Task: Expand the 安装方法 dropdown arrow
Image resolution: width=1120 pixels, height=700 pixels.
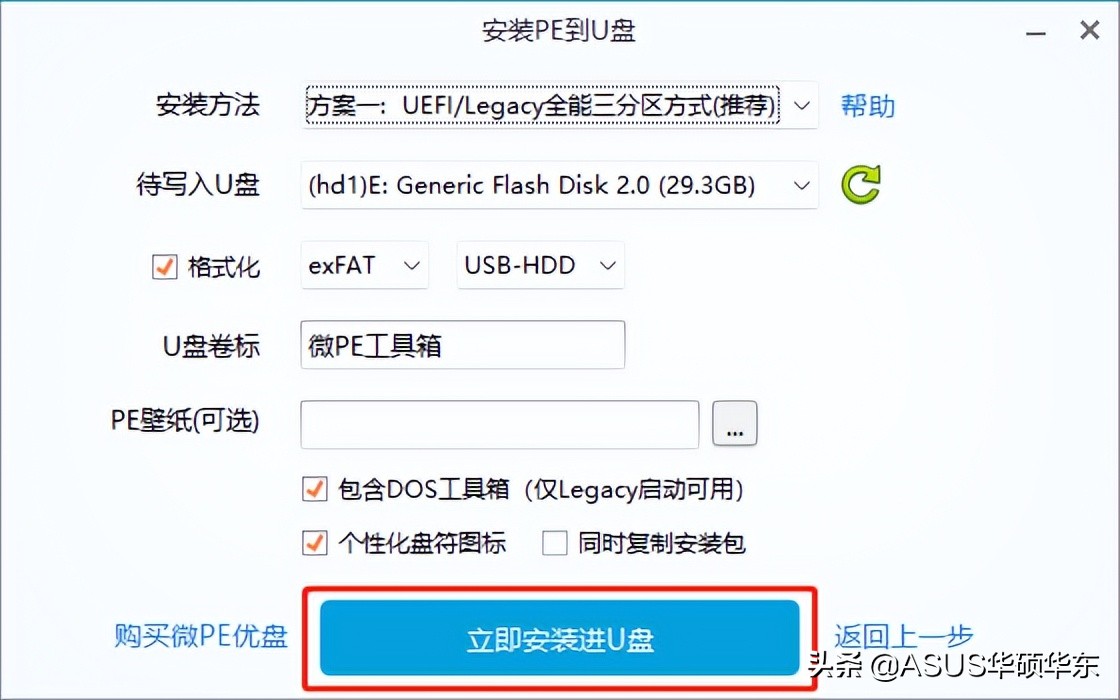Action: (801, 106)
